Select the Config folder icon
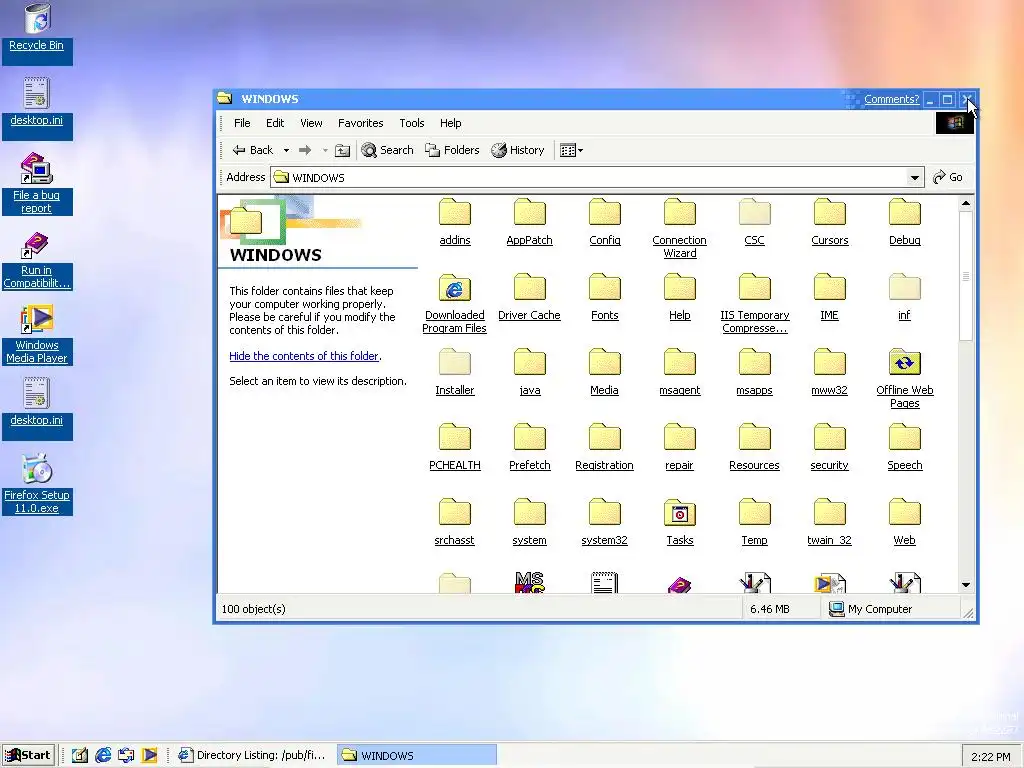This screenshot has height=768, width=1024. [605, 212]
